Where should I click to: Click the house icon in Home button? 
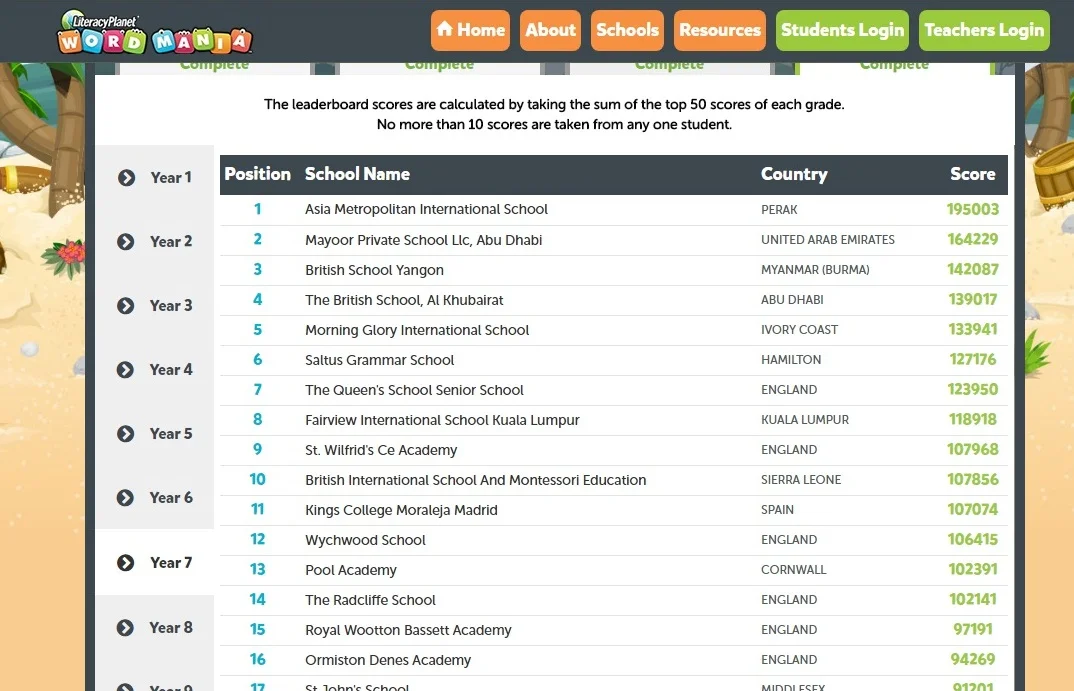click(x=445, y=29)
